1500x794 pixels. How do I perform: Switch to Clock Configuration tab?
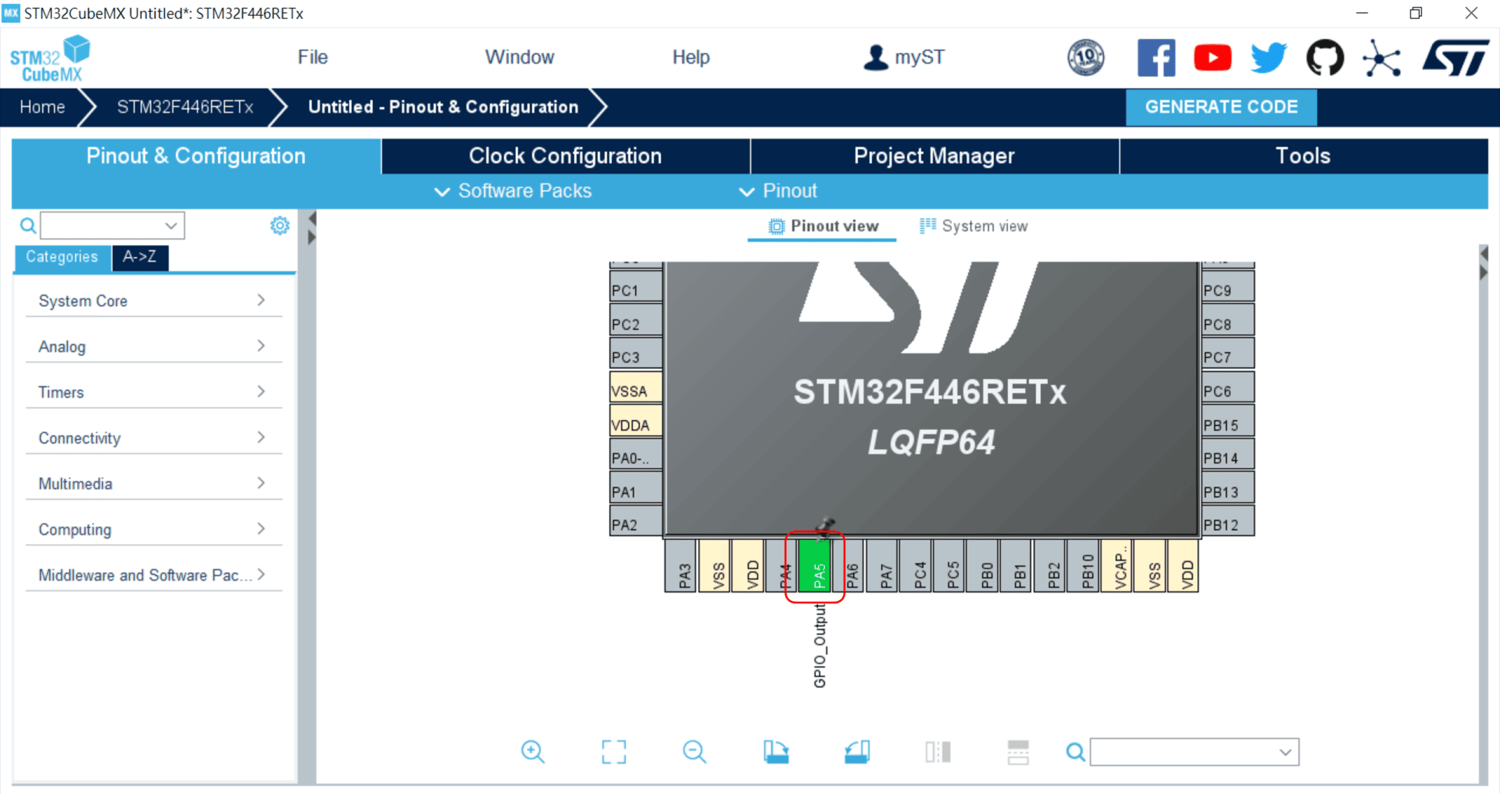pyautogui.click(x=565, y=156)
